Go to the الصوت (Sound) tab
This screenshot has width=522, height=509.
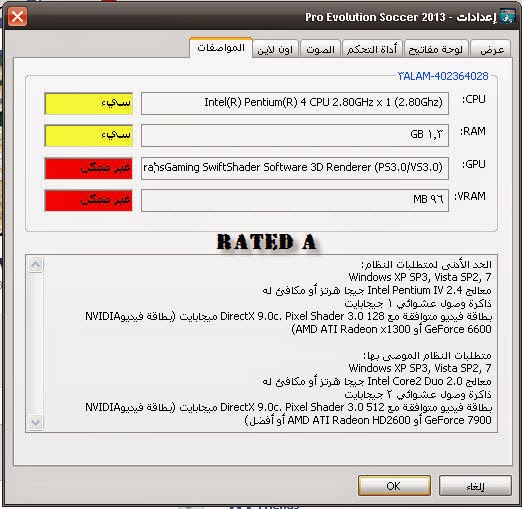[320, 49]
